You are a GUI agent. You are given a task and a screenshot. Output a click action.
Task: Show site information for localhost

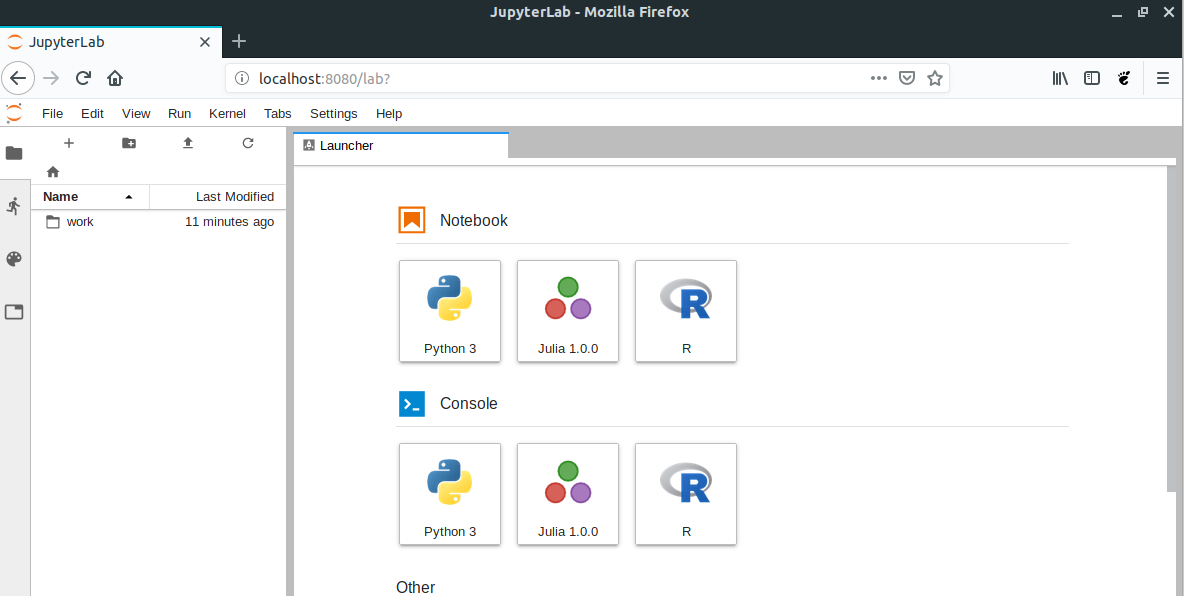coord(242,78)
